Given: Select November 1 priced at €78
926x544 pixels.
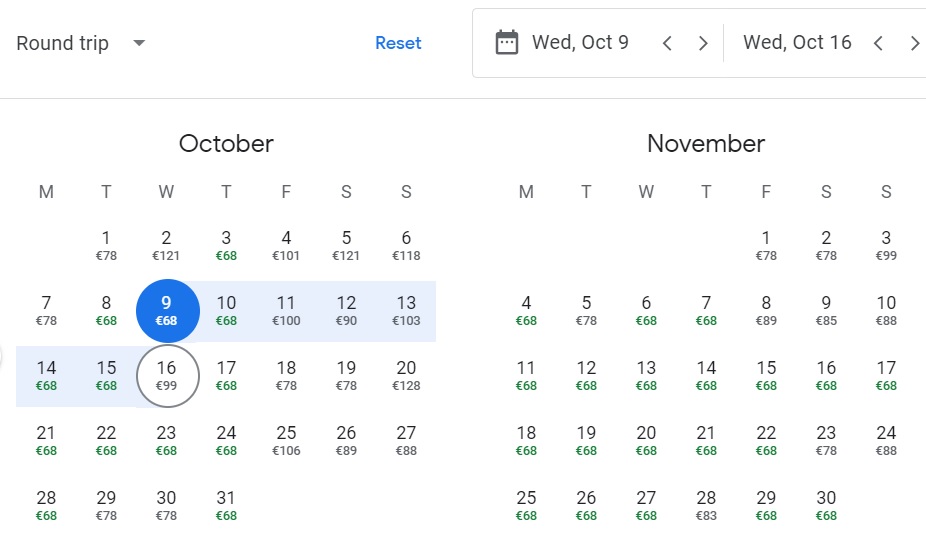Looking at the screenshot, I should pos(766,246).
